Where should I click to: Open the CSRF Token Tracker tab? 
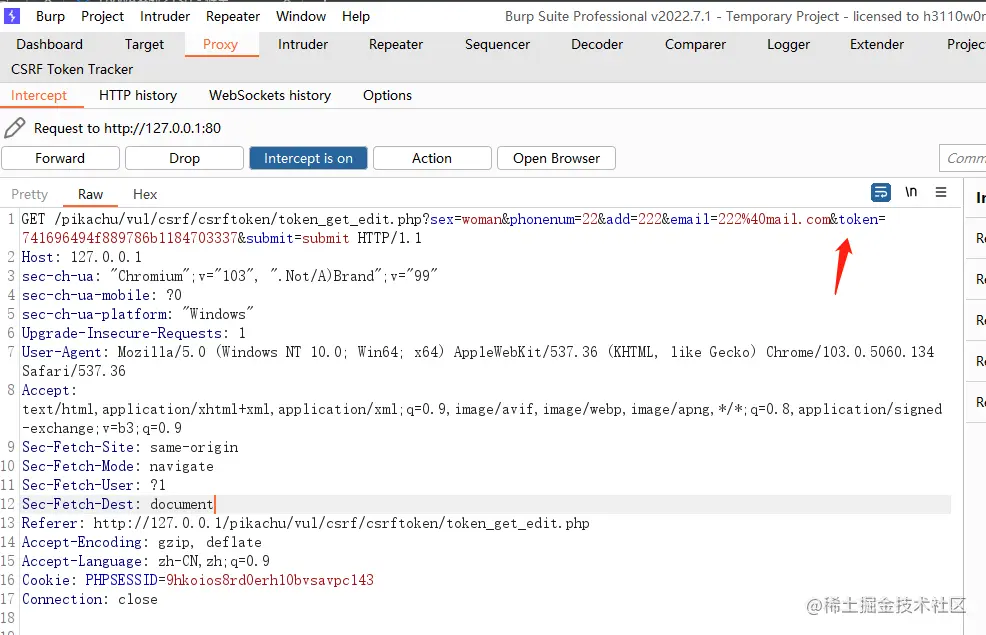coord(72,69)
